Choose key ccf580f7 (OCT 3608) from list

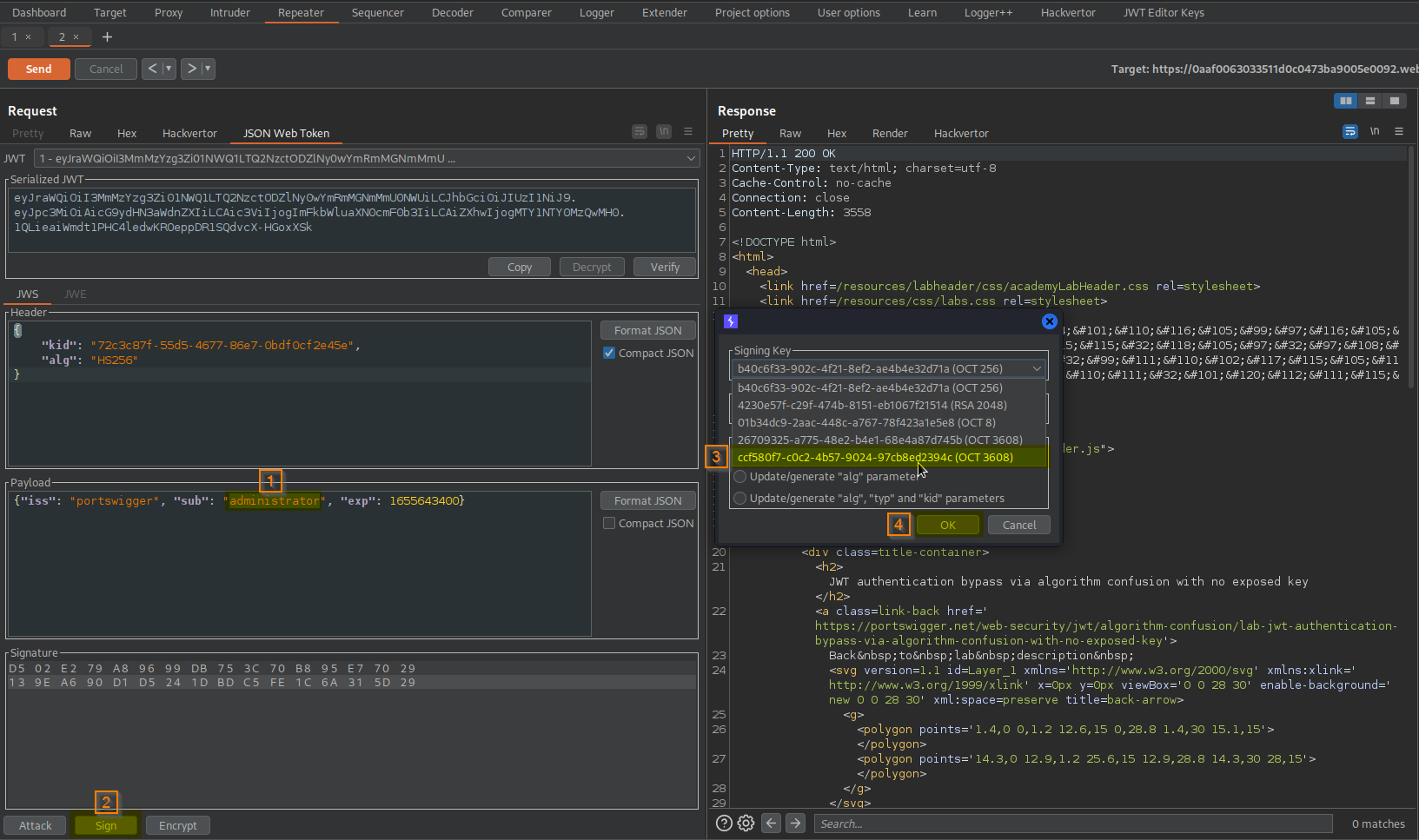pyautogui.click(x=889, y=457)
